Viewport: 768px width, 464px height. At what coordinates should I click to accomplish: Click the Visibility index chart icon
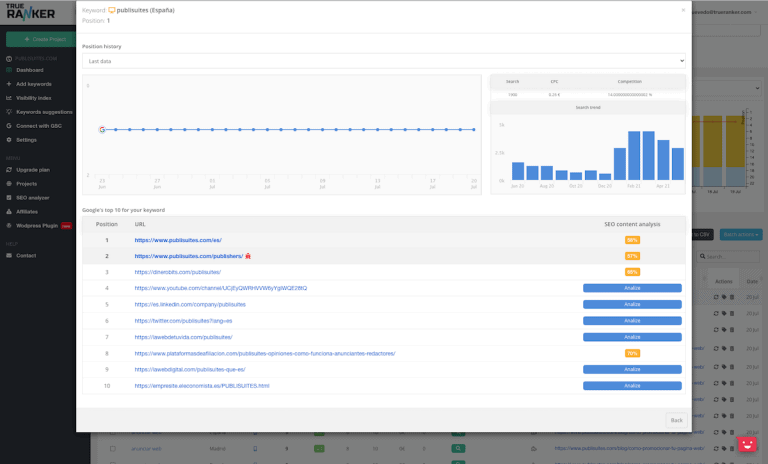(9, 98)
